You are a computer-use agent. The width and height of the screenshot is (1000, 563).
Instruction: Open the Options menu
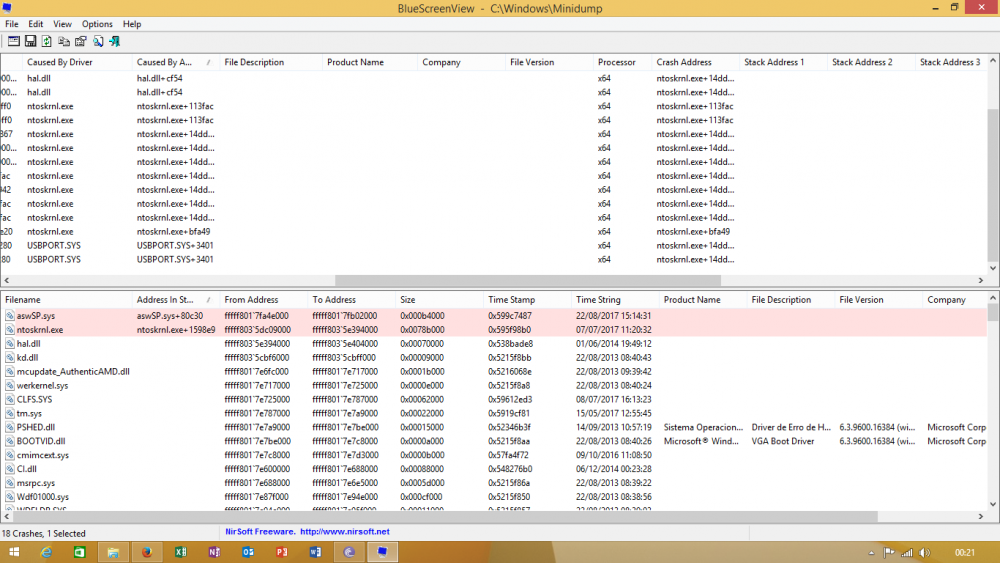tap(97, 24)
